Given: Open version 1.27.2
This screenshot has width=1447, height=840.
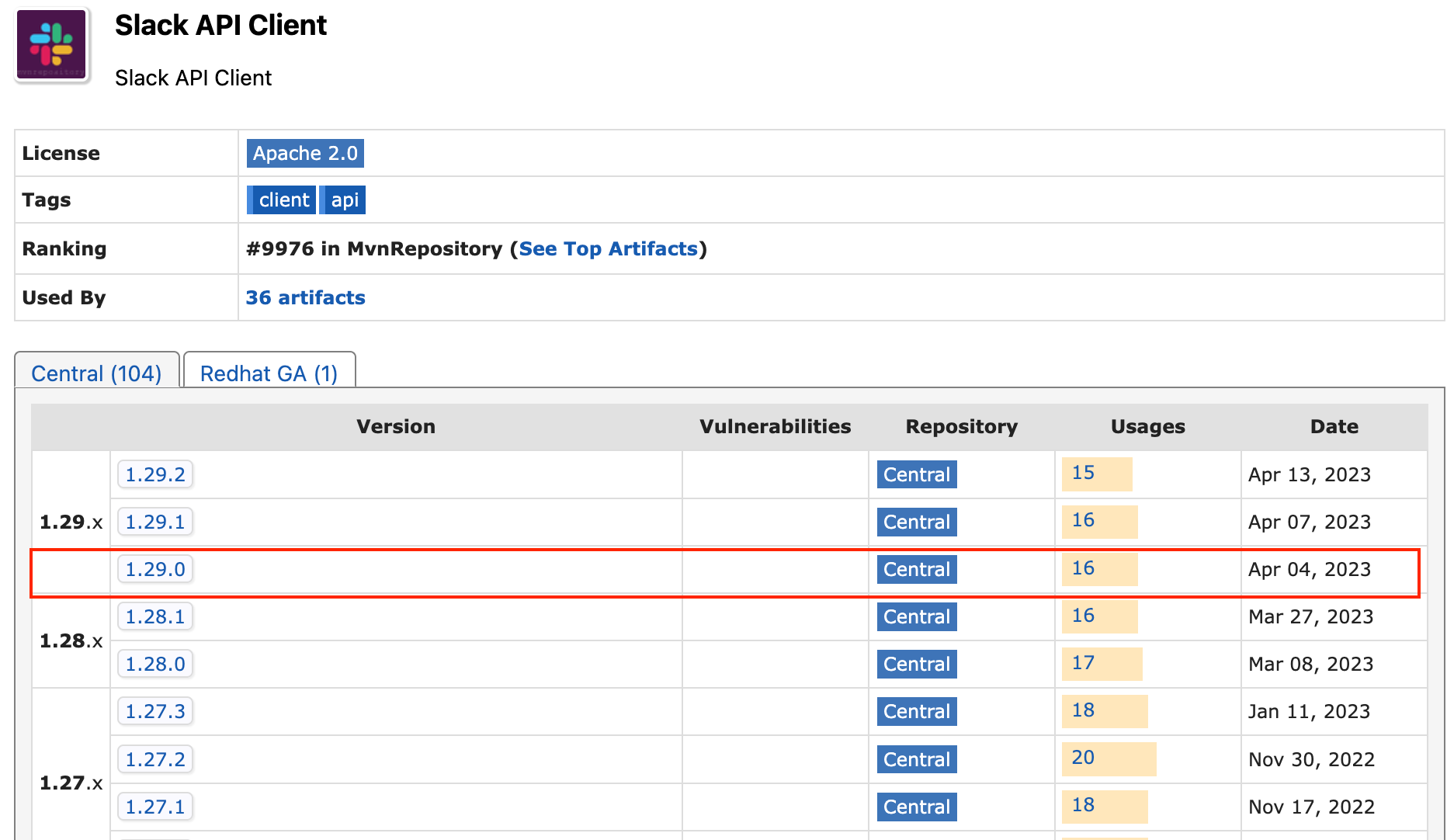Looking at the screenshot, I should (155, 759).
